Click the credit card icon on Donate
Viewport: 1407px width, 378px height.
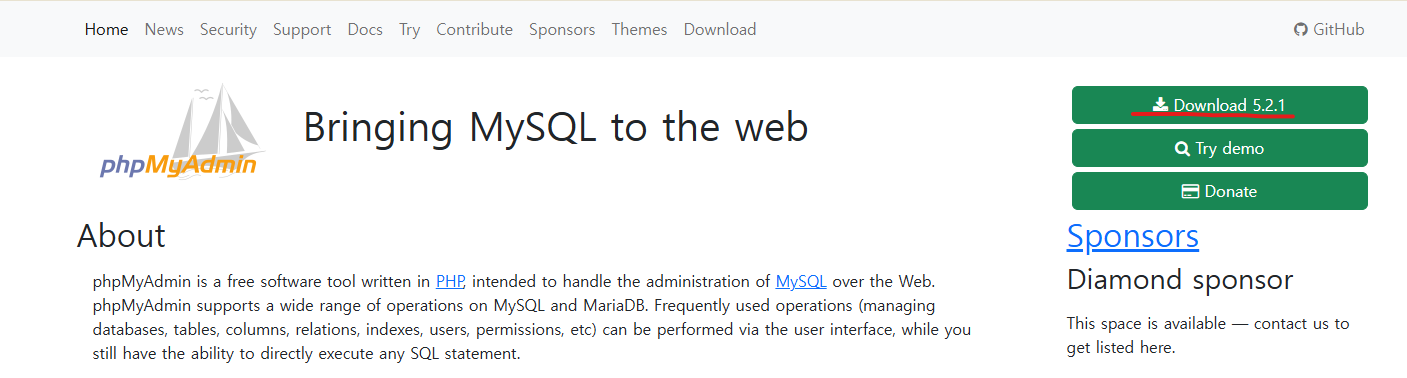(x=1191, y=192)
